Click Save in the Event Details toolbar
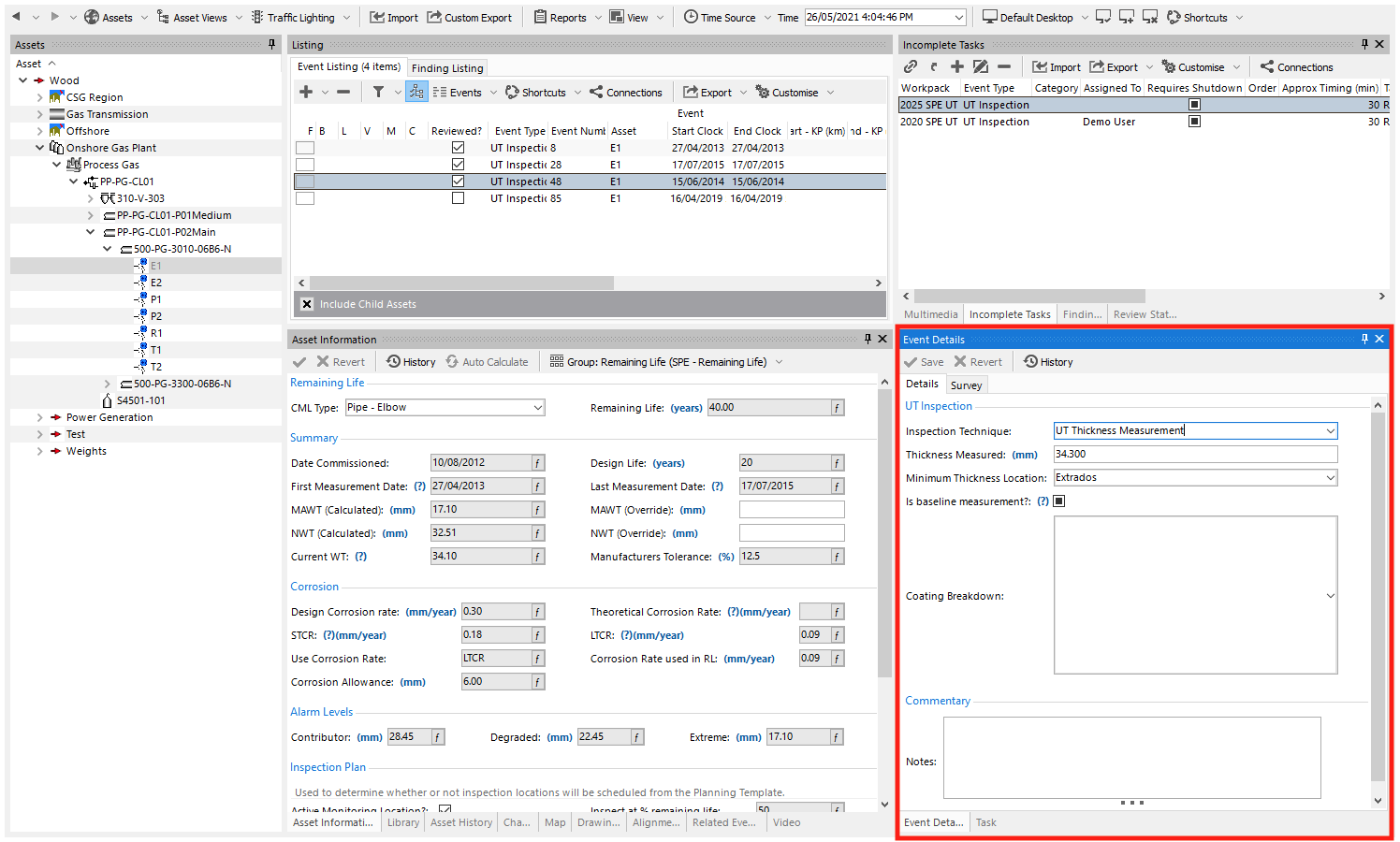 pos(924,362)
